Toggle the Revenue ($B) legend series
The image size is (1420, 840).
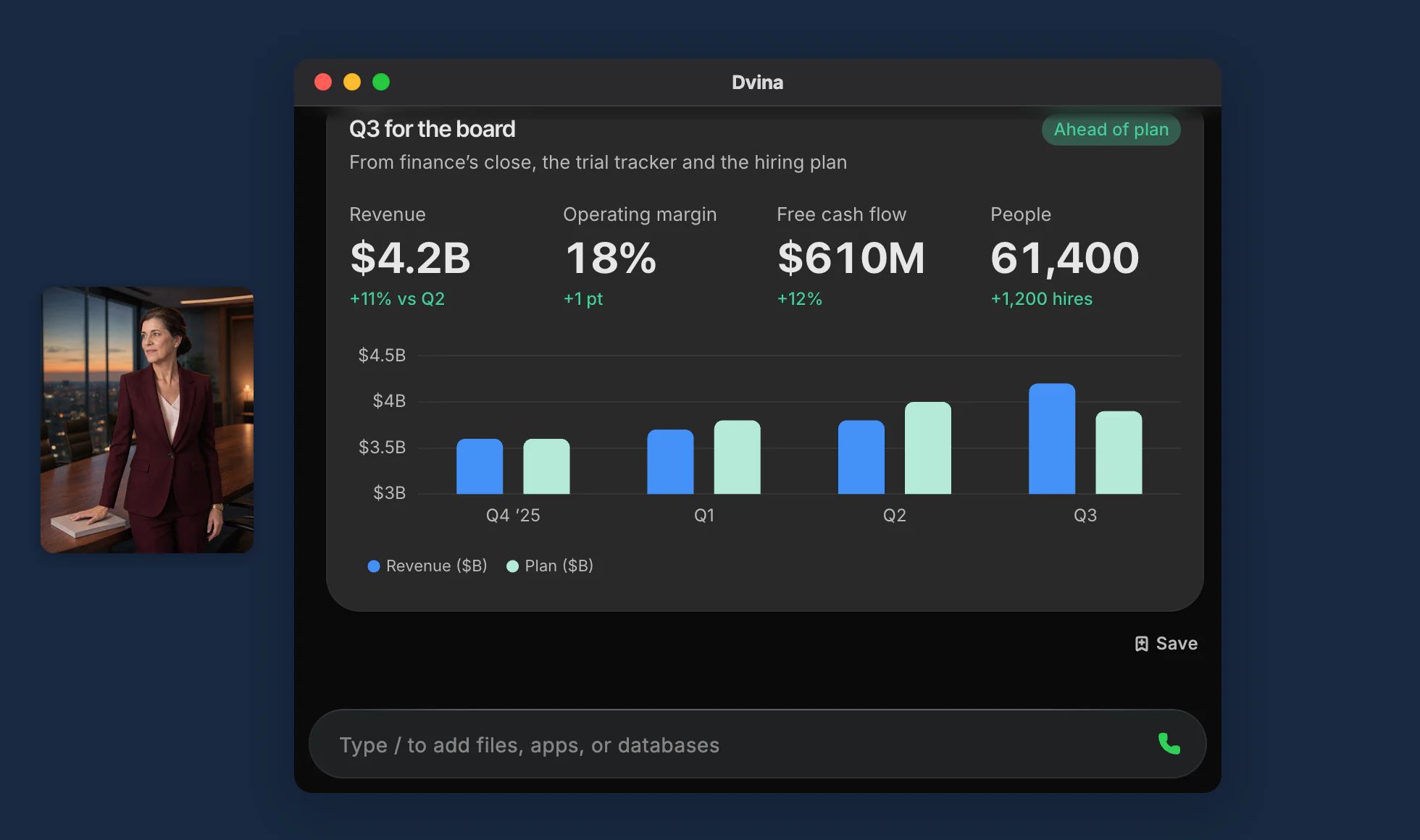coord(427,566)
